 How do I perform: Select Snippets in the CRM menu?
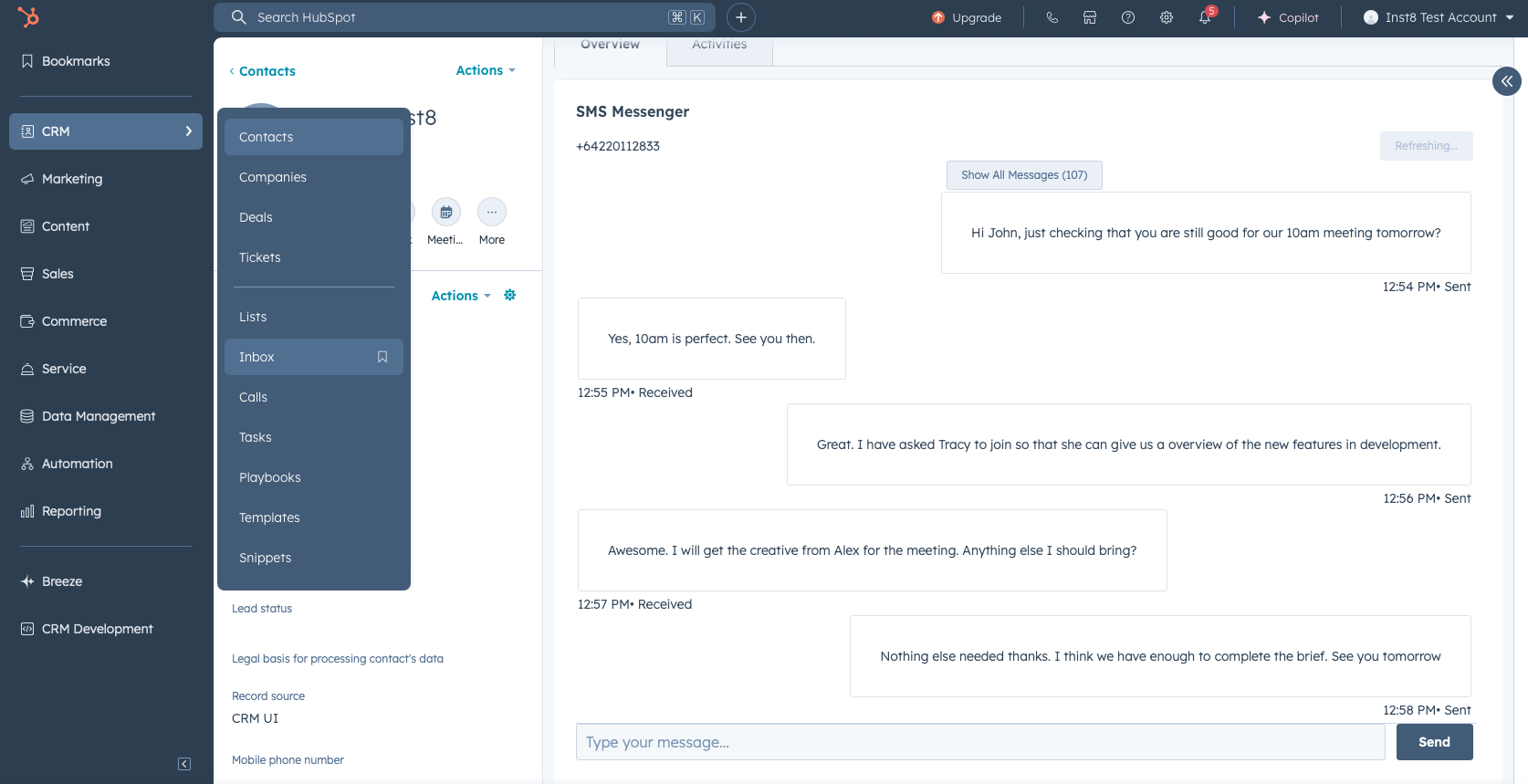pos(314,558)
